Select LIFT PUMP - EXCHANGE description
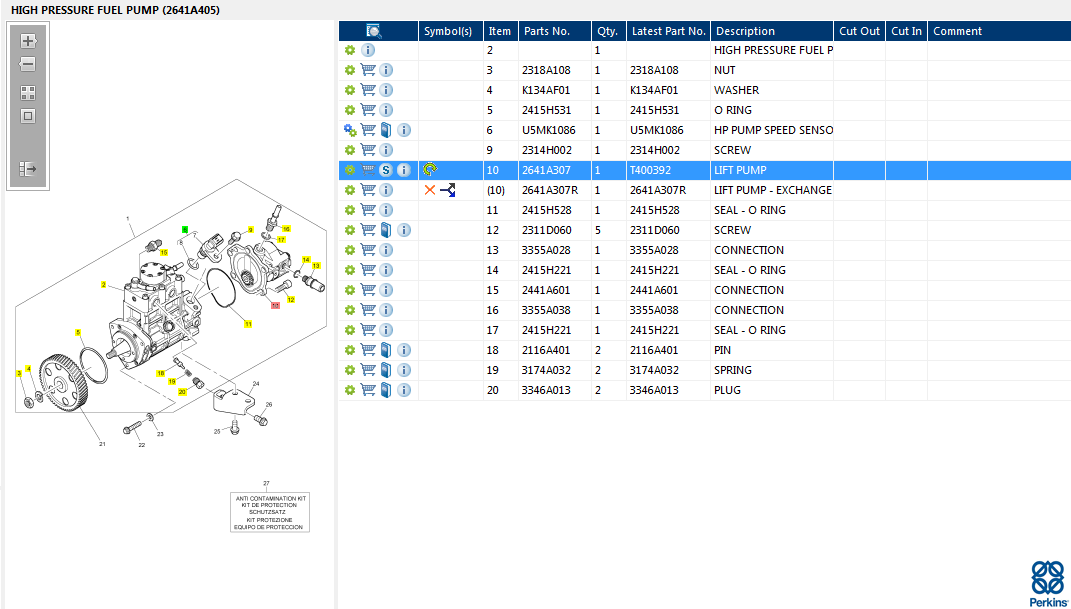Viewport: 1071px width, 609px height. [773, 190]
